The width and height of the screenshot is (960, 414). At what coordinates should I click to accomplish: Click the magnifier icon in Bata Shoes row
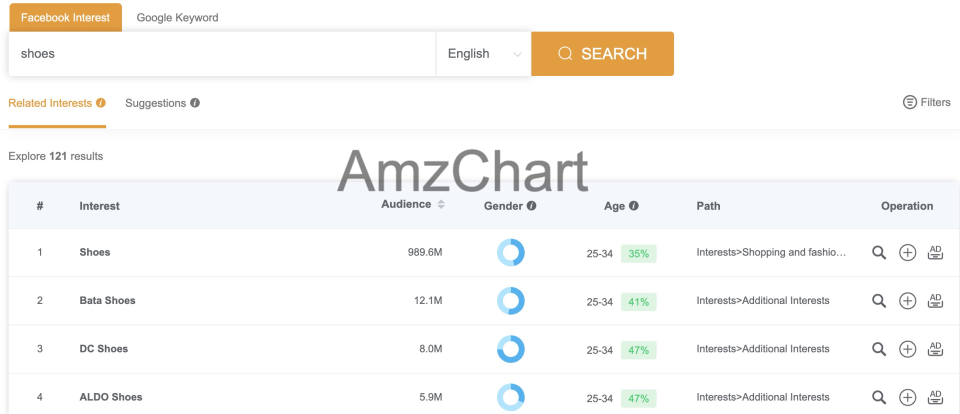click(x=879, y=301)
